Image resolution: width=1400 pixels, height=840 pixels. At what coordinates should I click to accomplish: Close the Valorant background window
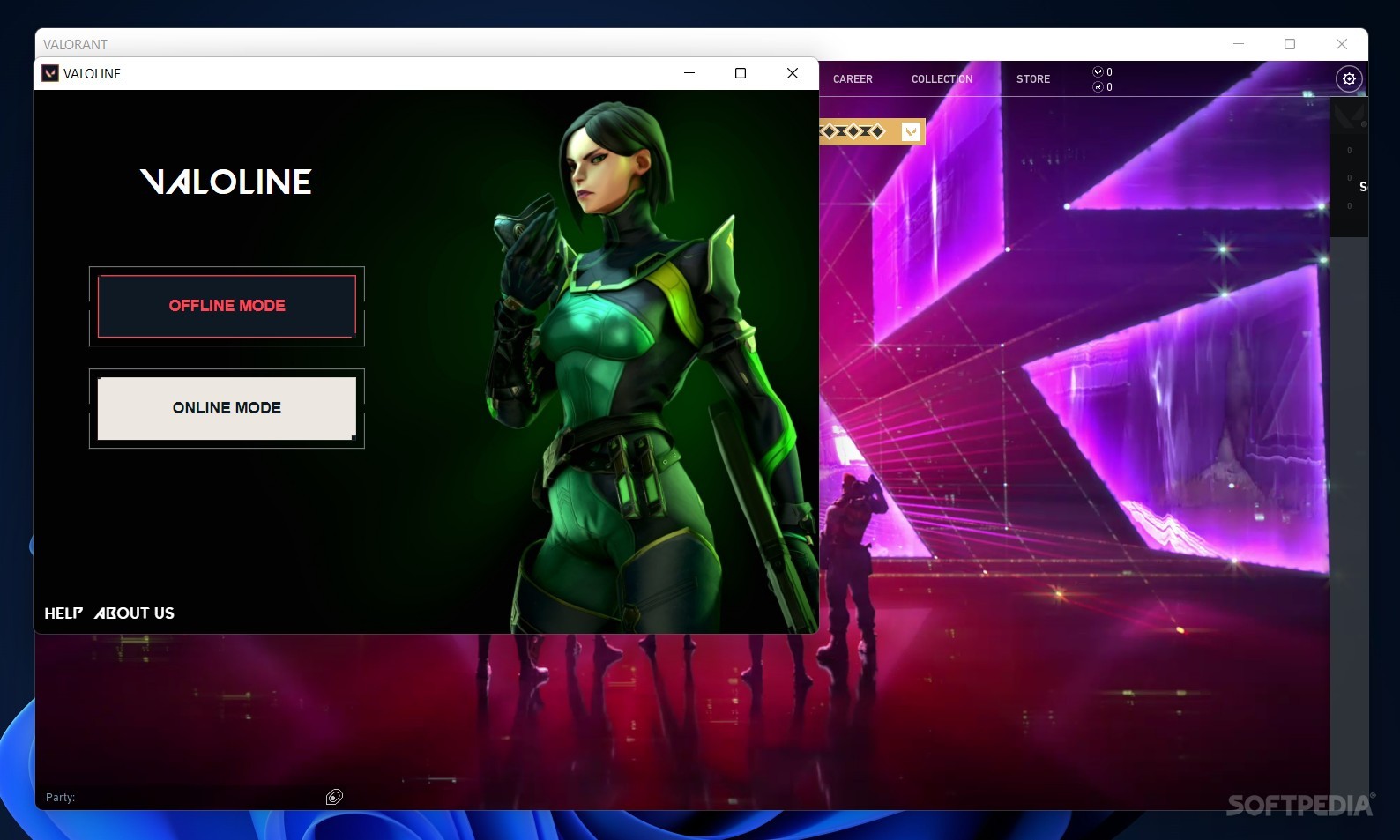[1342, 44]
